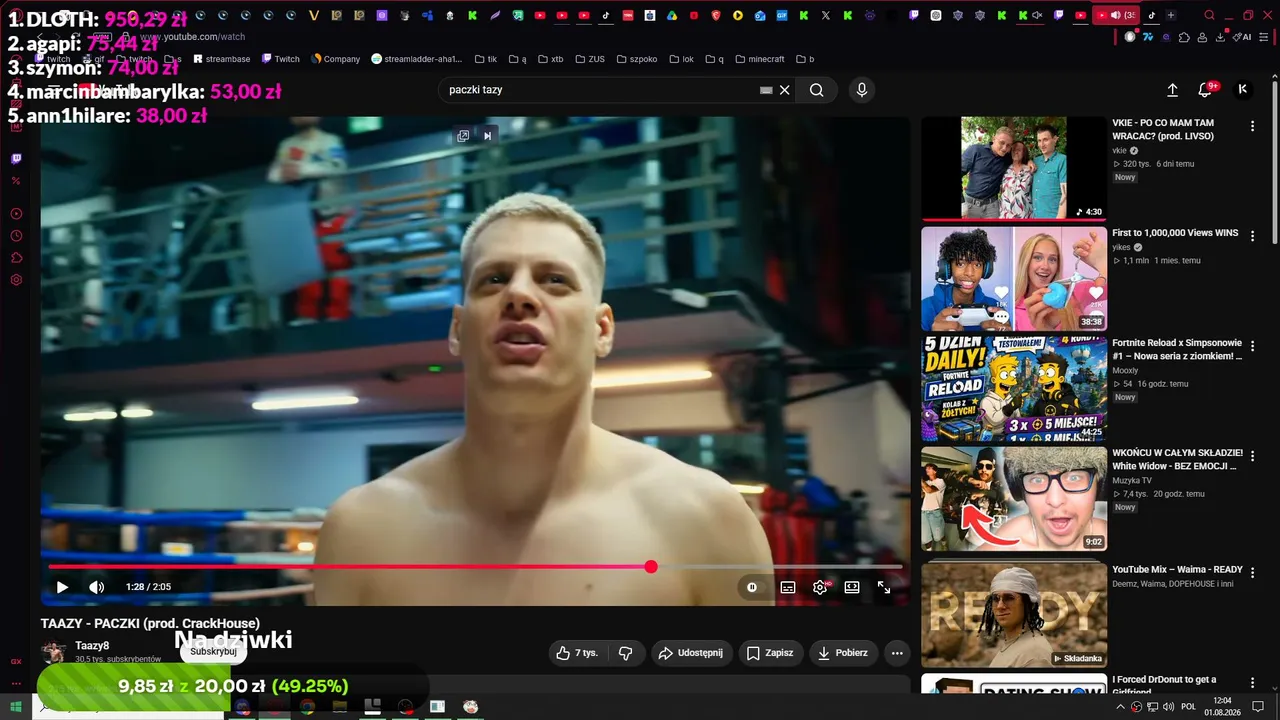Open 'First to 1,000,000 Views WINS' video thumbnail

coord(1014,278)
